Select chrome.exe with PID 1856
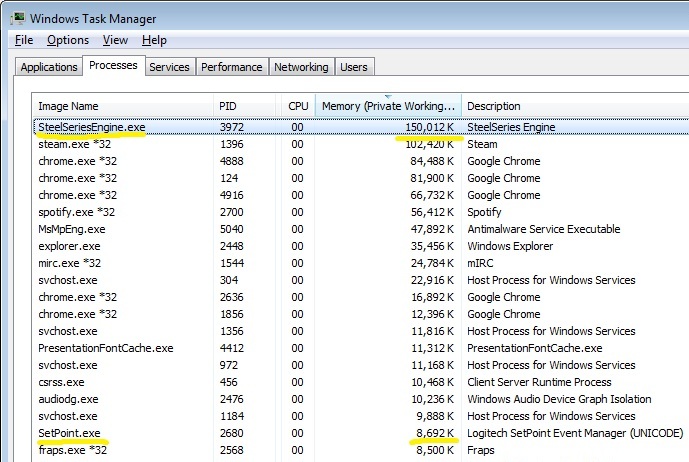Screen dimensions: 689x462 [x=361, y=314]
